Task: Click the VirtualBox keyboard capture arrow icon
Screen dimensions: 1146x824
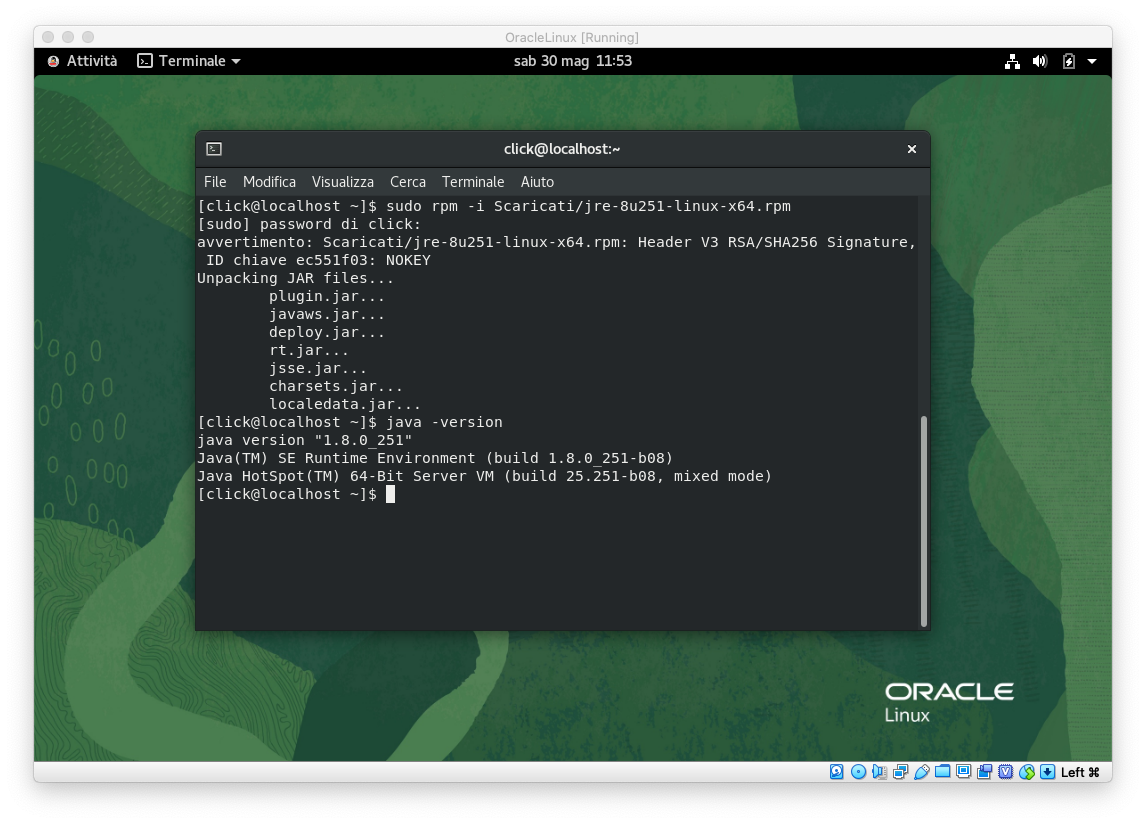Action: tap(1047, 772)
